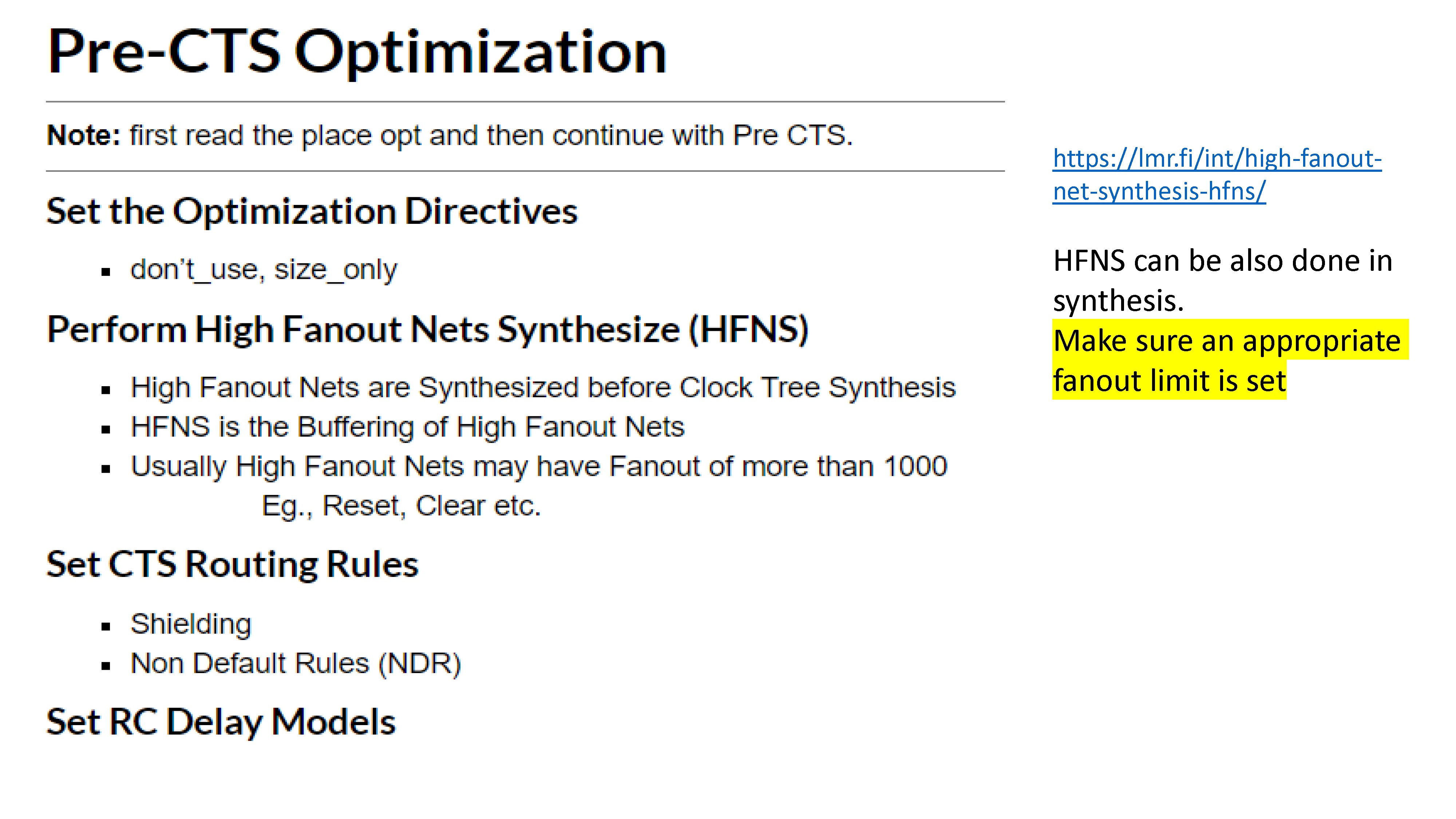This screenshot has height=819, width=1456.
Task: Click the 'don't_use, size_only' bullet text
Action: pos(264,270)
